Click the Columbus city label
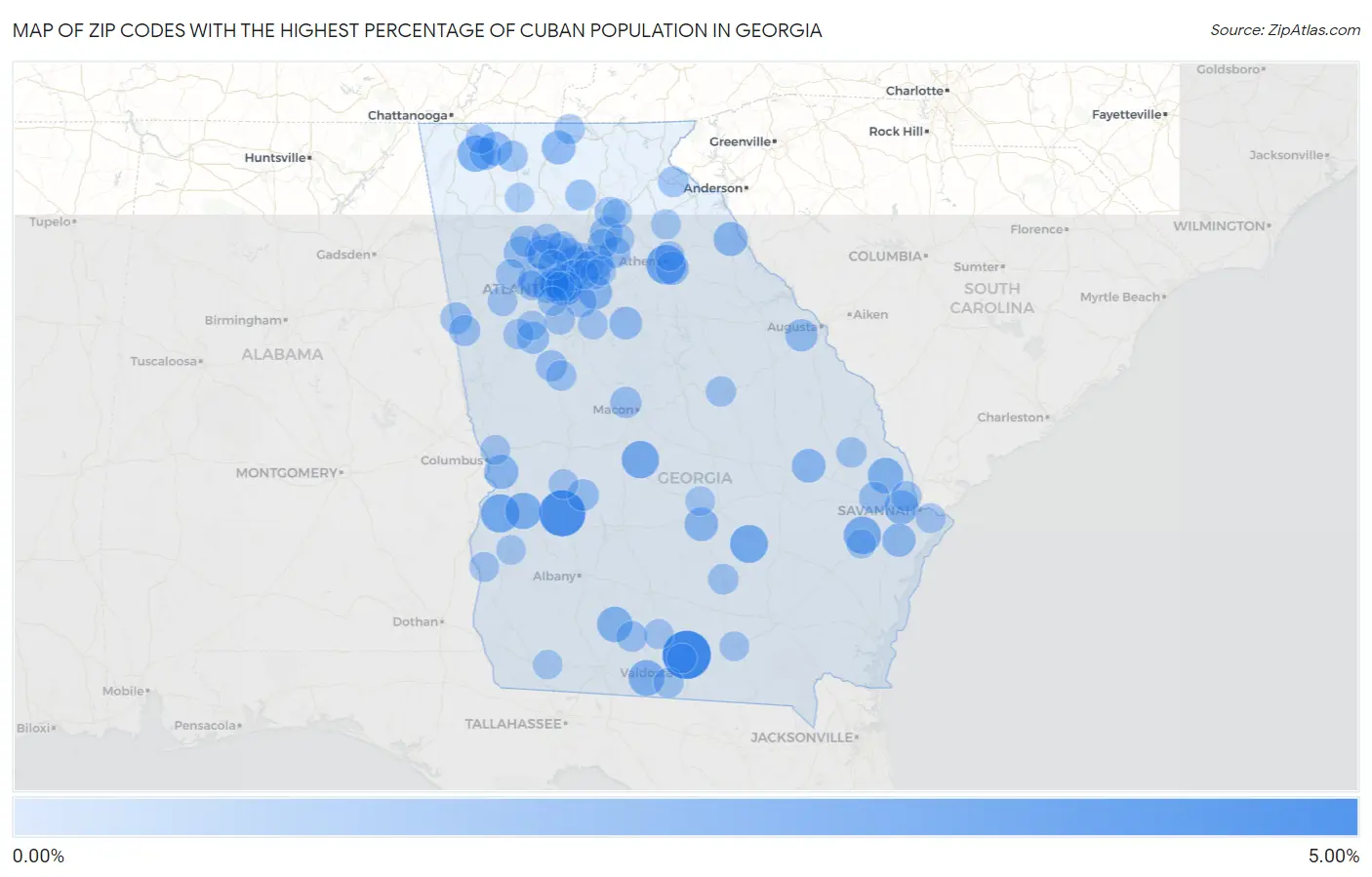 tap(453, 460)
